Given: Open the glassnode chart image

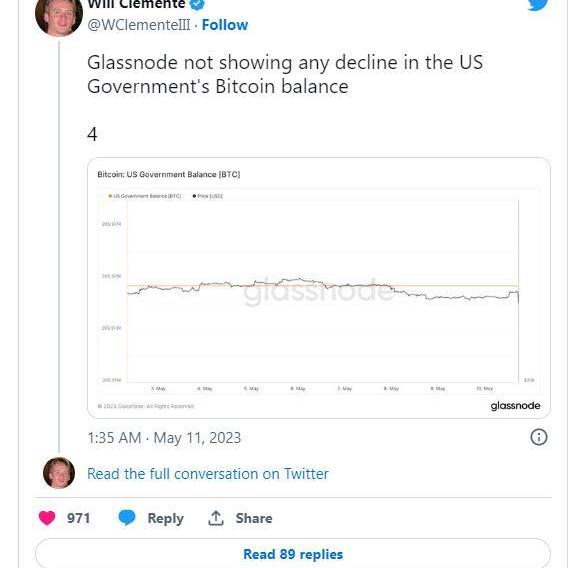Looking at the screenshot, I should coord(319,288).
